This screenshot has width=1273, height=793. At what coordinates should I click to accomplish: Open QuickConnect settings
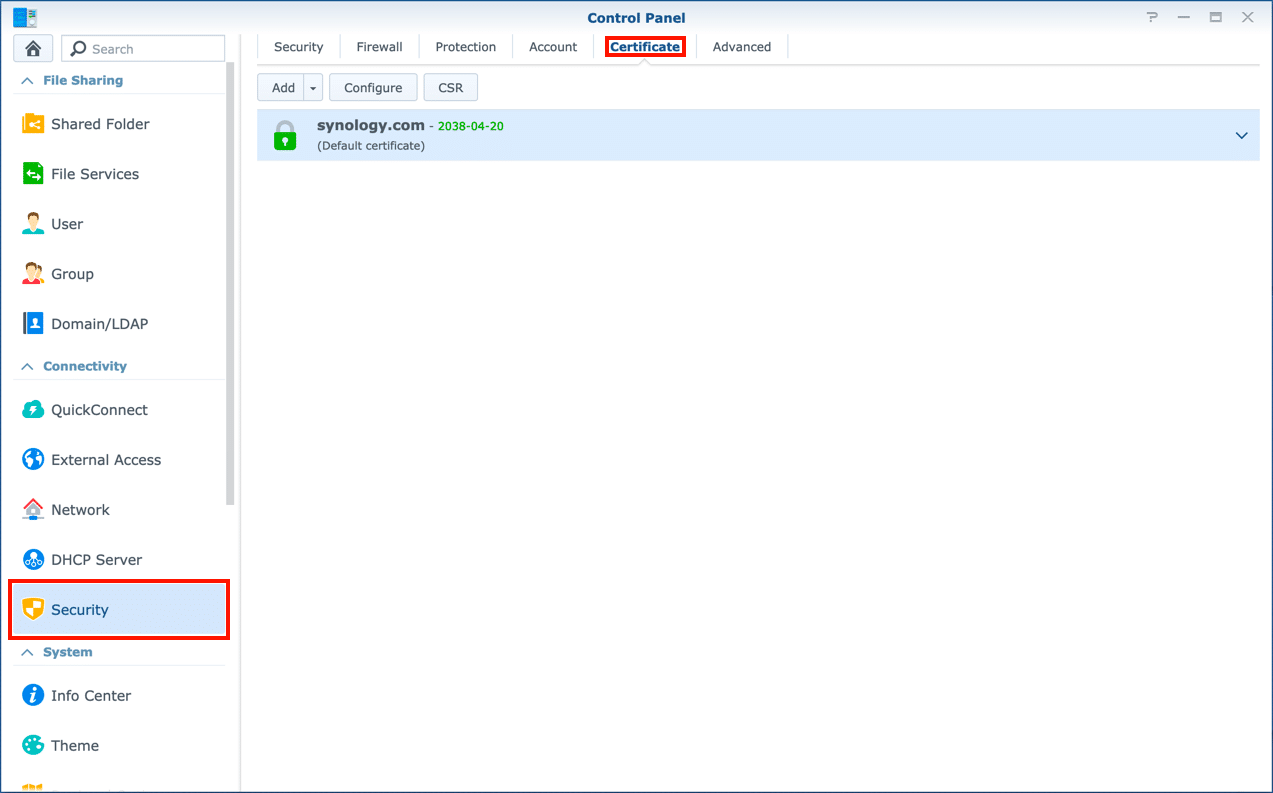[x=99, y=410]
